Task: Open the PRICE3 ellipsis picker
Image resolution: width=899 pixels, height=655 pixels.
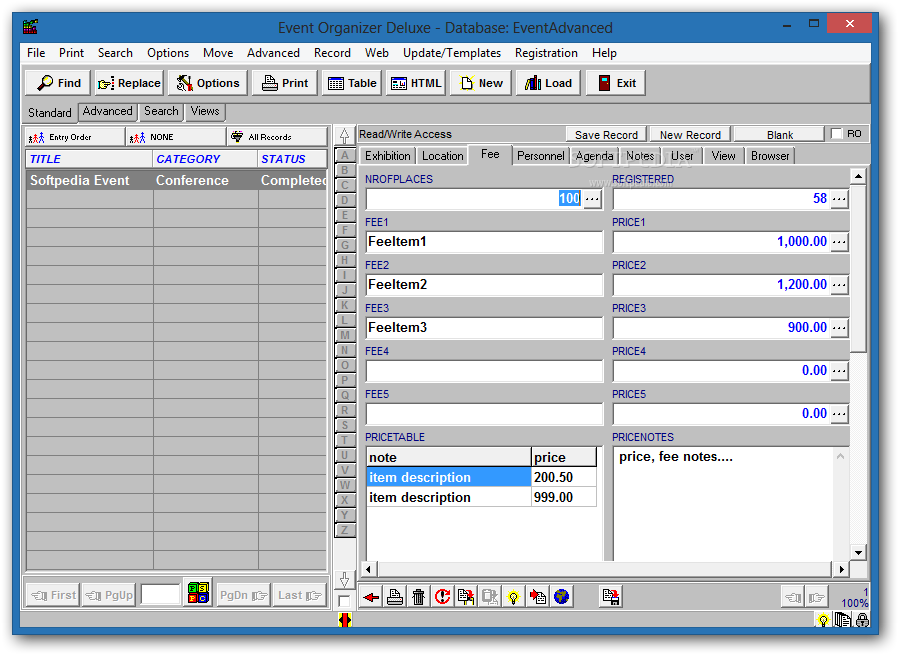Action: tap(839, 328)
